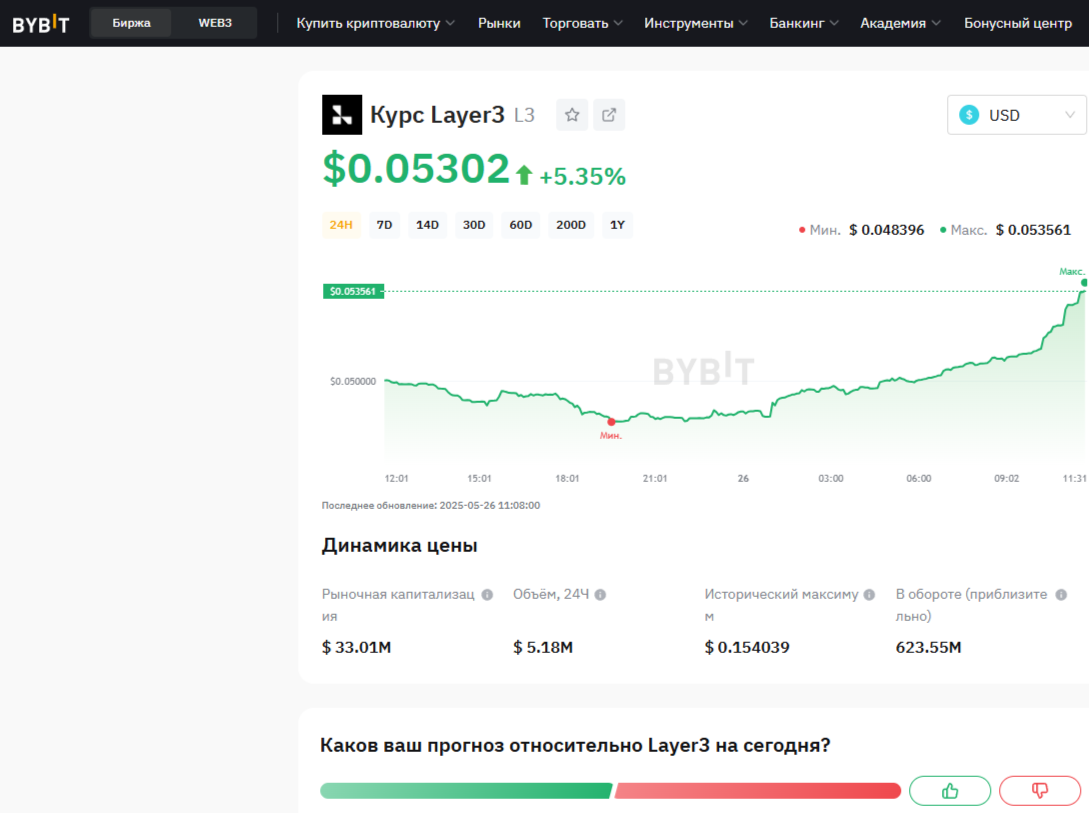Click the green Макс. point on chart
This screenshot has width=1089, height=813.
coord(1084,283)
